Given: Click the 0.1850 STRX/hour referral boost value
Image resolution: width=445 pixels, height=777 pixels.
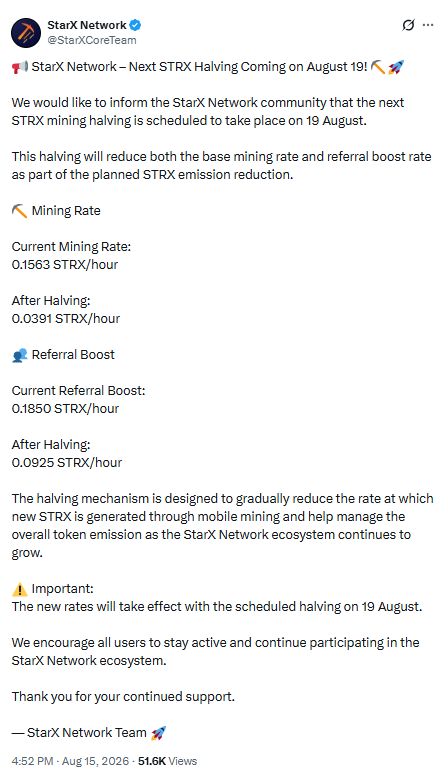Looking at the screenshot, I should tap(65, 409).
